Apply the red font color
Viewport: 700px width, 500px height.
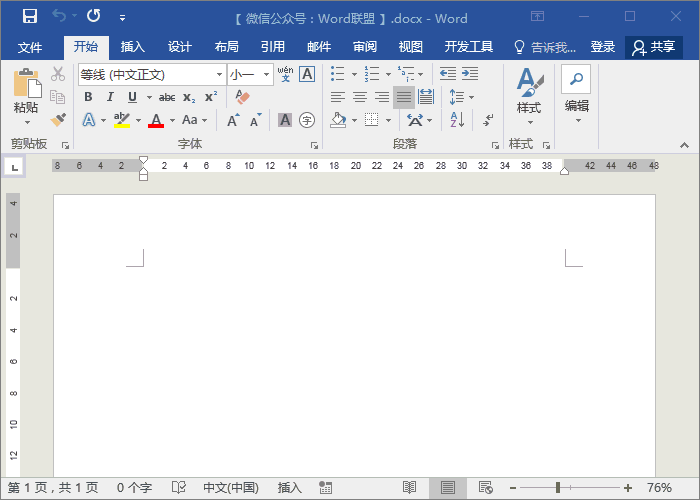(x=156, y=120)
